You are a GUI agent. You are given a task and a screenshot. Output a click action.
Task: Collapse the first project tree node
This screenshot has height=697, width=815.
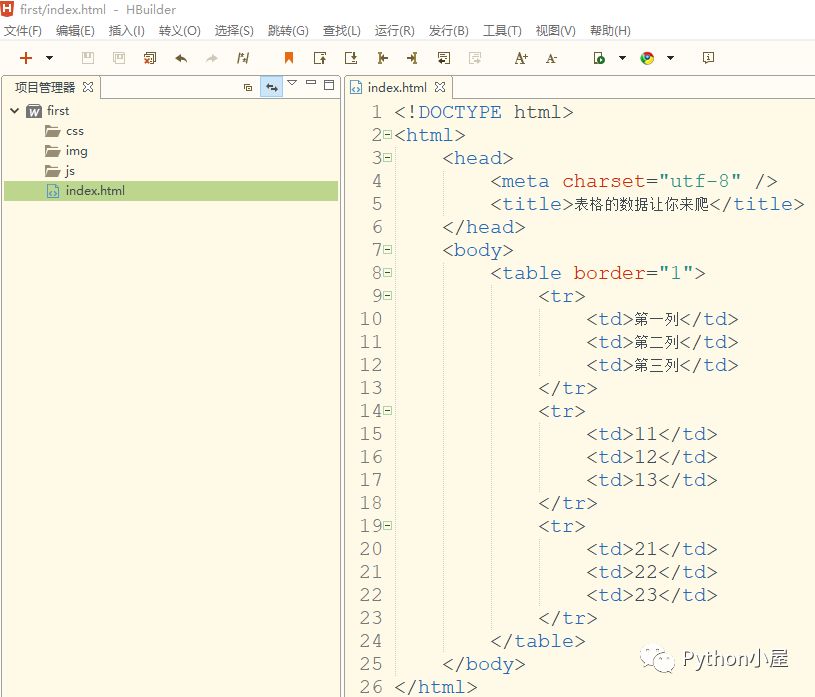point(15,111)
